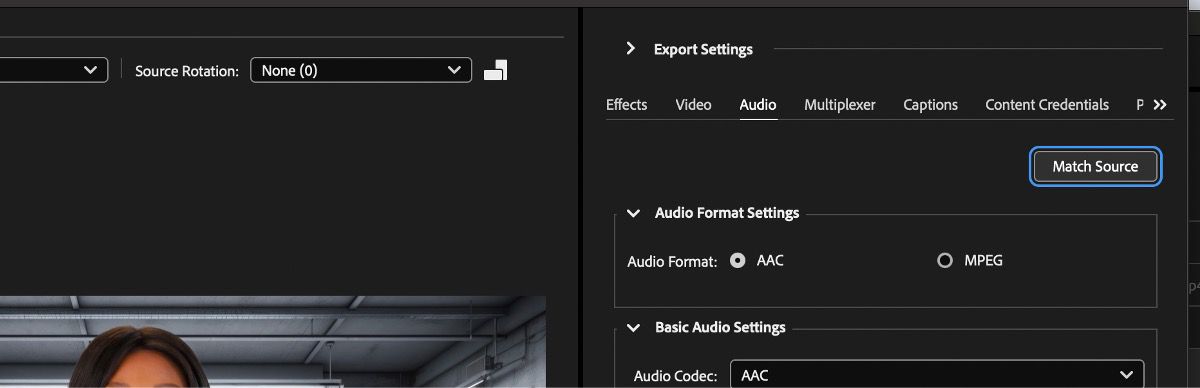Switch to the Video tab
This screenshot has height=388, width=1200.
(x=693, y=104)
